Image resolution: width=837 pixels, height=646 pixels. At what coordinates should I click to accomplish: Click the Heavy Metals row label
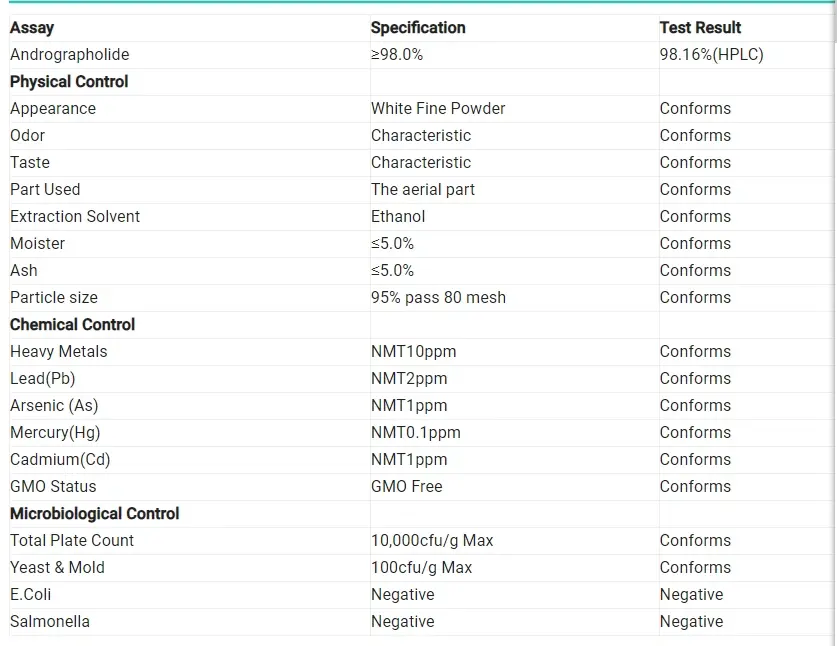tap(58, 352)
